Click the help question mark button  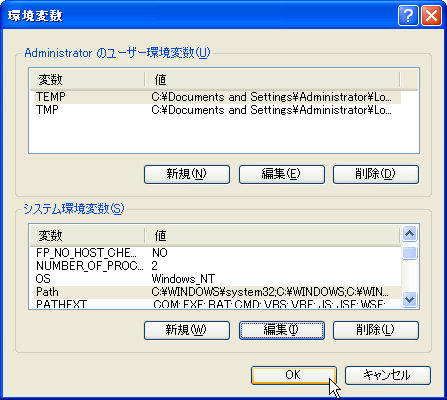point(408,15)
